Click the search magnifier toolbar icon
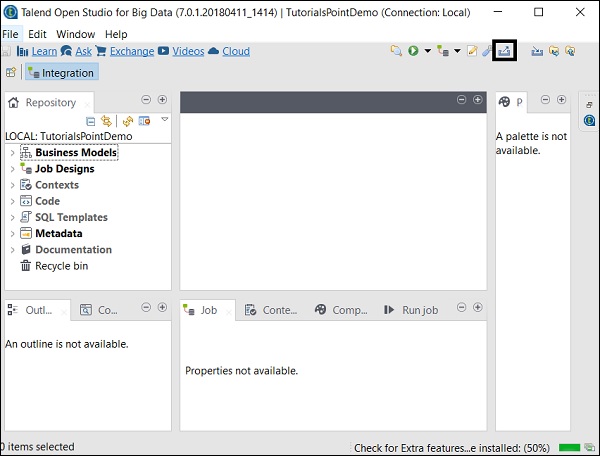 click(396, 51)
